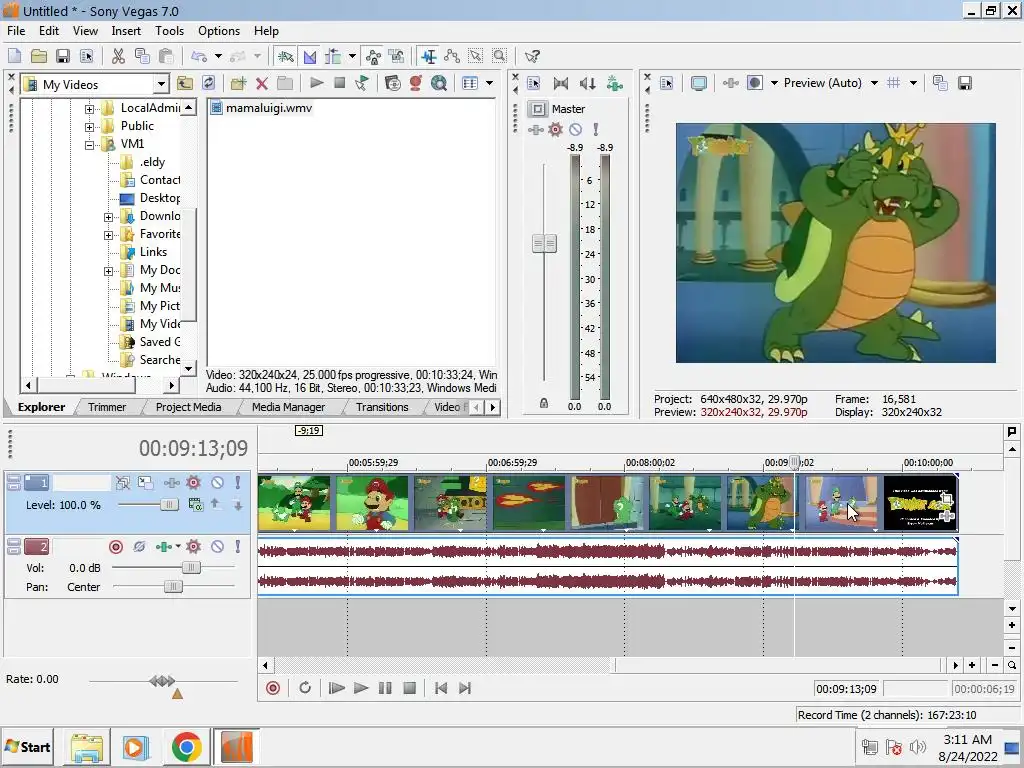Click the Copy icon in the main toolbar
Image resolution: width=1024 pixels, height=768 pixels.
click(x=142, y=56)
